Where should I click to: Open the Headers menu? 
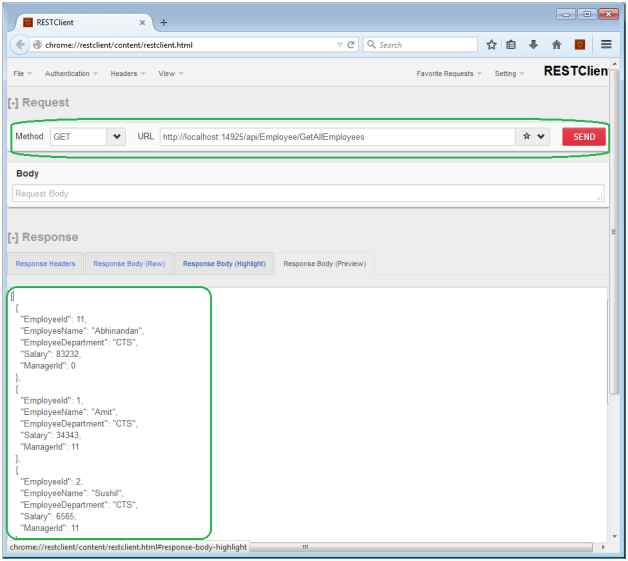click(127, 74)
